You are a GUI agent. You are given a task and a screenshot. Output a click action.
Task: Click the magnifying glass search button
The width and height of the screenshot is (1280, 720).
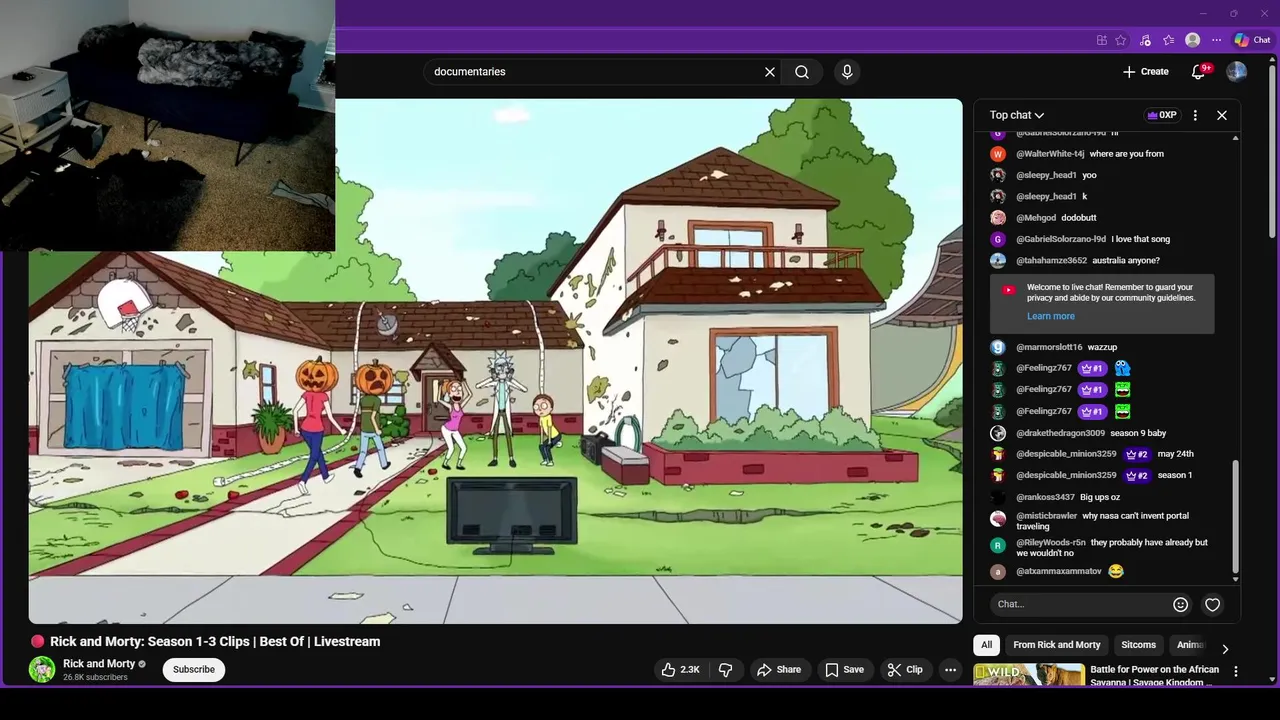point(802,72)
